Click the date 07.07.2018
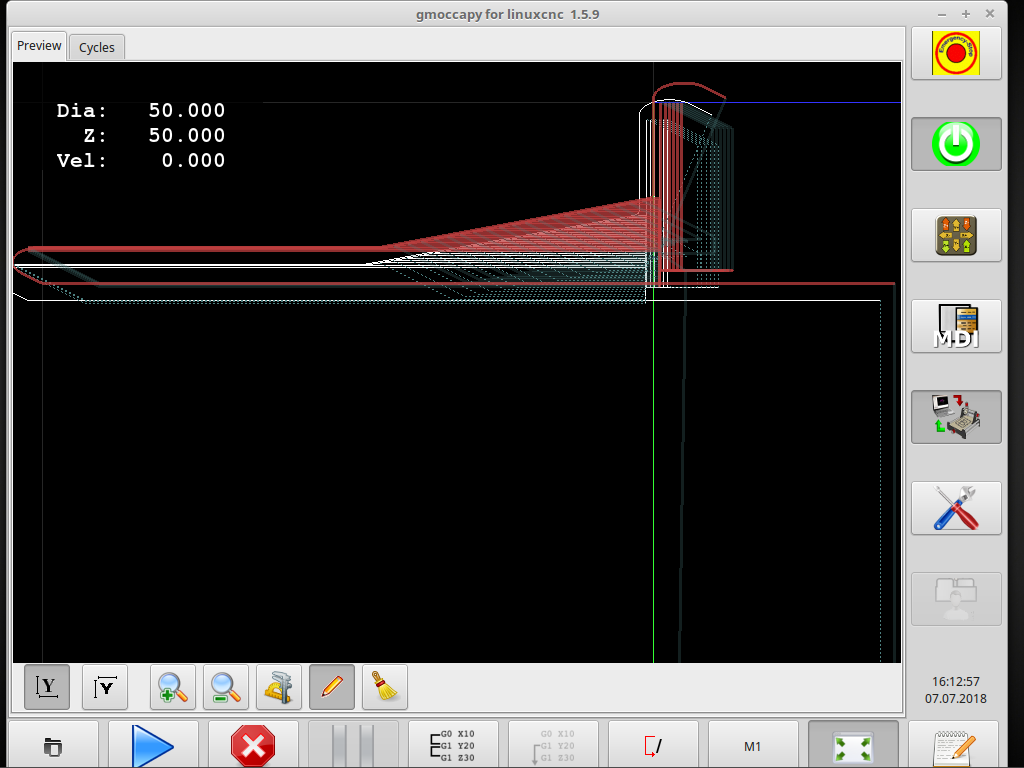 [955, 698]
